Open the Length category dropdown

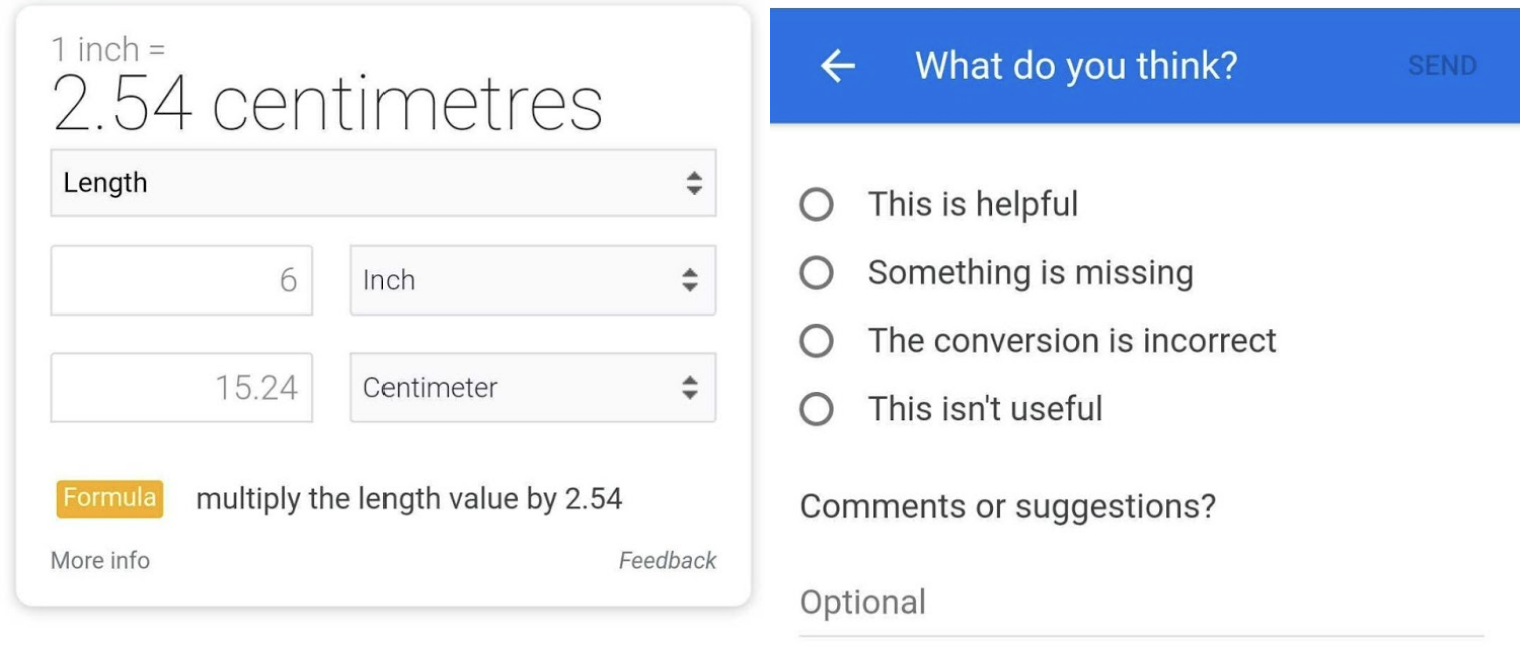(383, 183)
